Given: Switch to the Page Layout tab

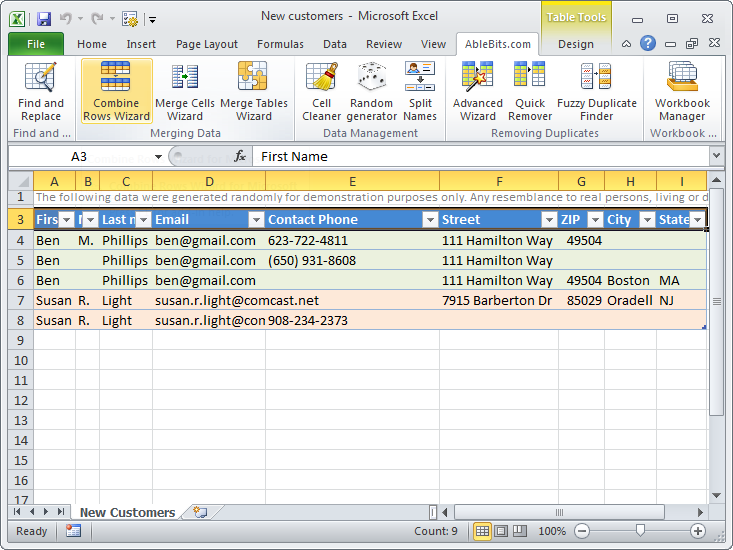Looking at the screenshot, I should [207, 44].
